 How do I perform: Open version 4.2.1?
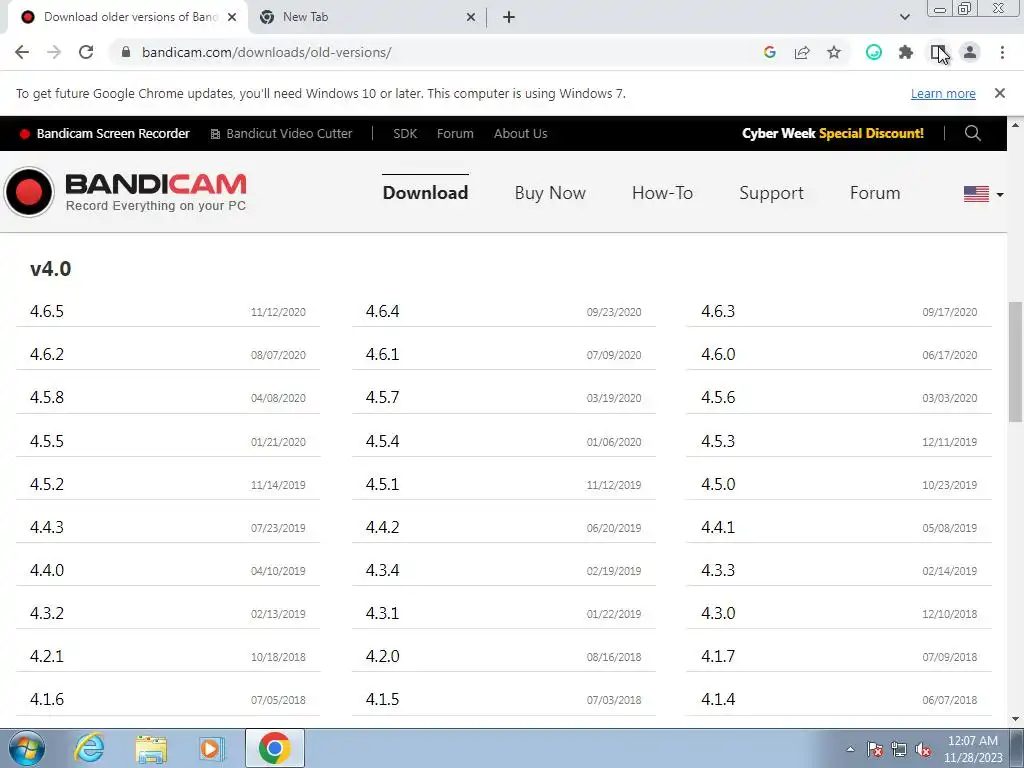(x=47, y=656)
